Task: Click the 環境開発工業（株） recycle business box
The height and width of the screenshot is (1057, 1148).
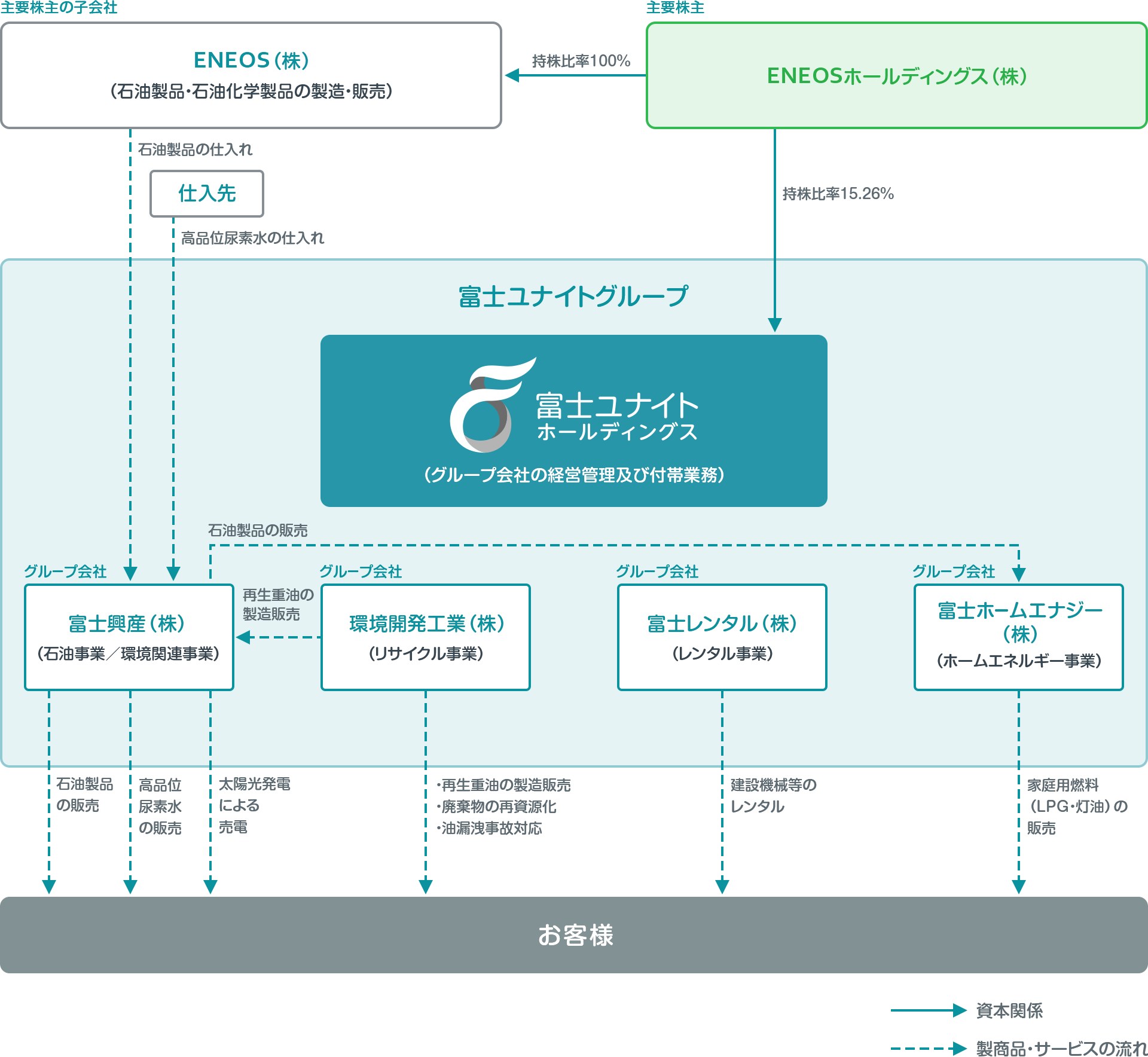Action: pyautogui.click(x=426, y=637)
